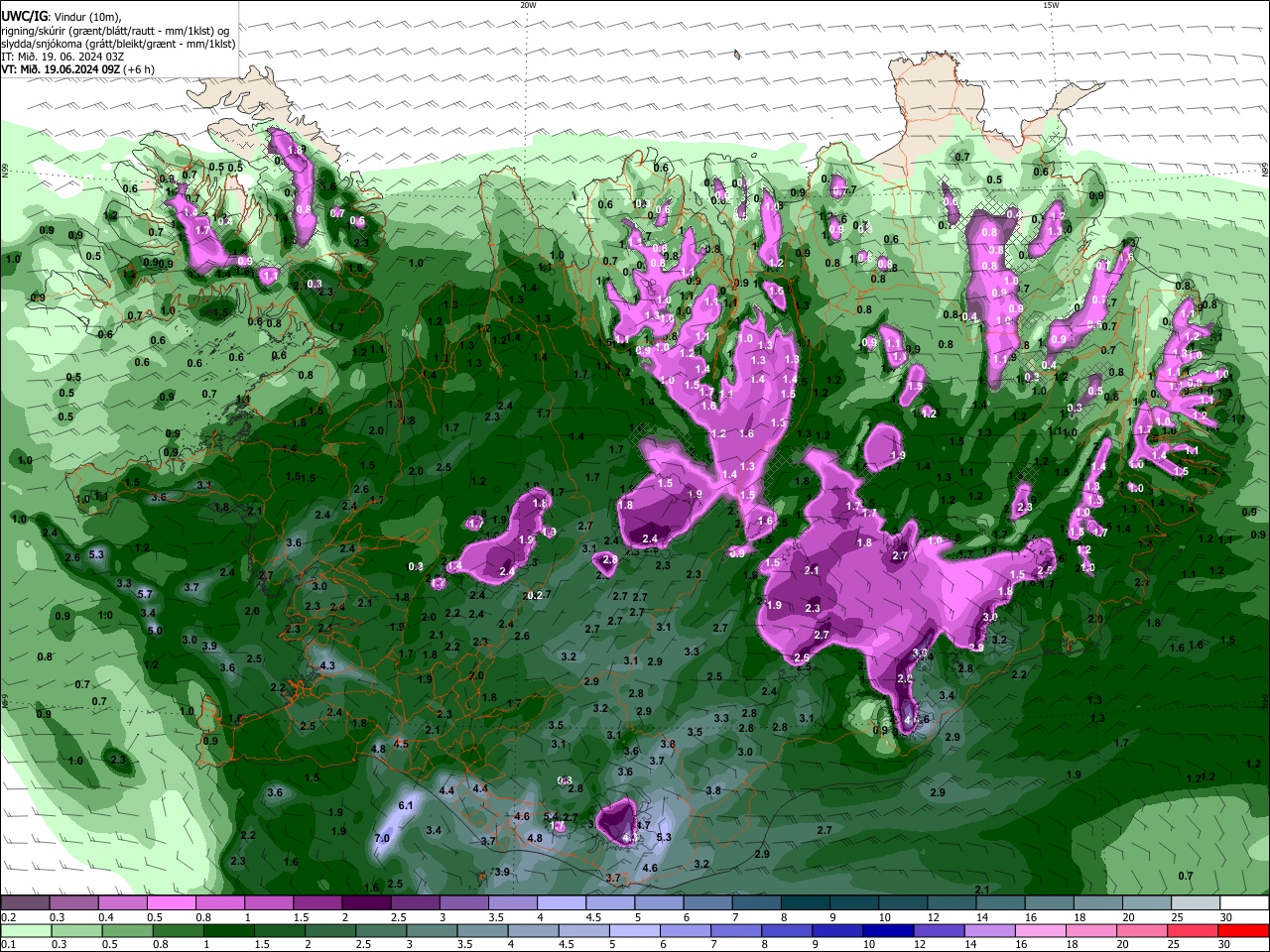Viewport: 1270px width, 952px height.
Task: Click the '7.0' precipitation value on the map
Action: 382,839
